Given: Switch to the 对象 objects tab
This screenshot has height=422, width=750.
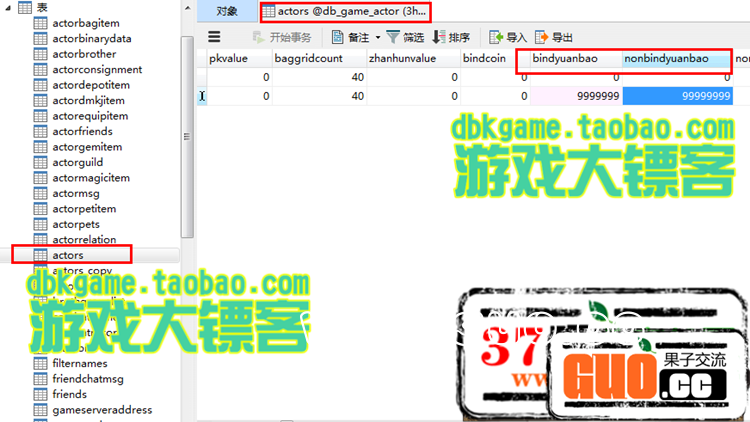Looking at the screenshot, I should 227,11.
